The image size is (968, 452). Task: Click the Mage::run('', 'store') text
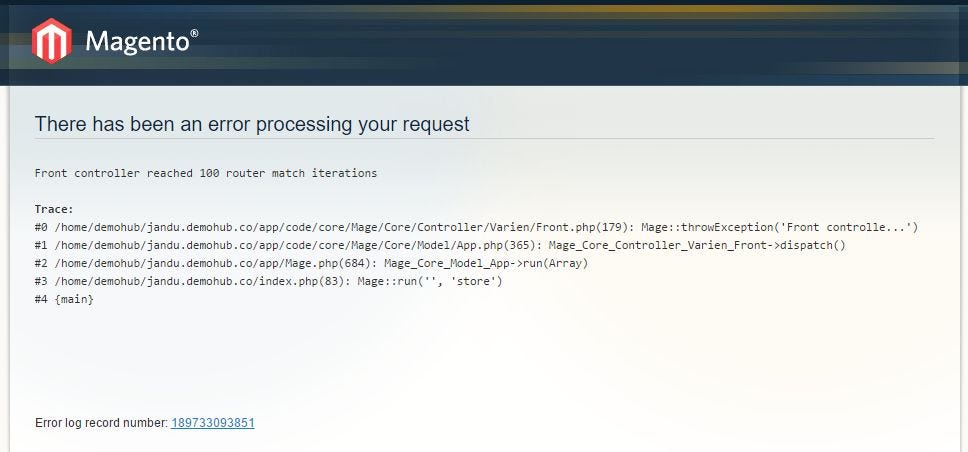(430, 281)
